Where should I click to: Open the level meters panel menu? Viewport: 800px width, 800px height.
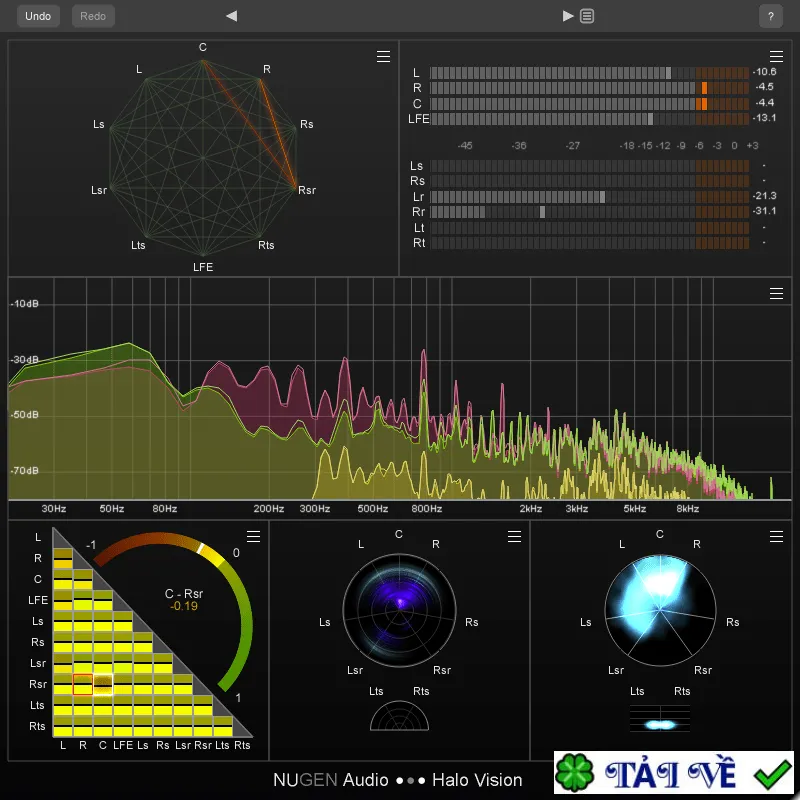(776, 56)
